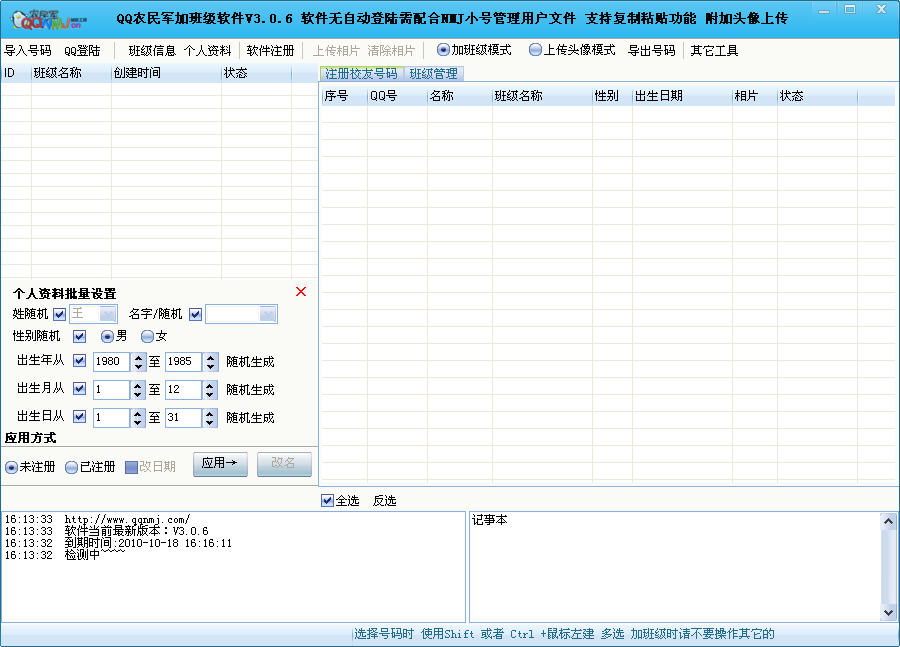Screen dimensions: 900x647
Task: Toggle 出生年从 checkbox
Action: [79, 361]
